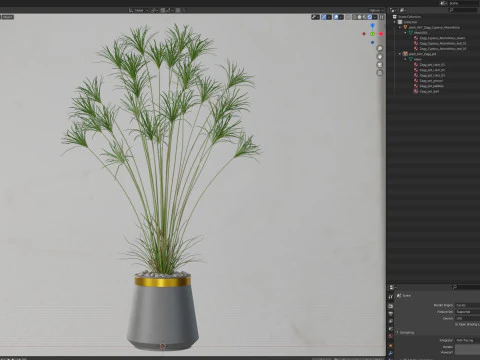Open the viewport shading options dropdown
Screen dimensions: 480x360
point(375,17)
